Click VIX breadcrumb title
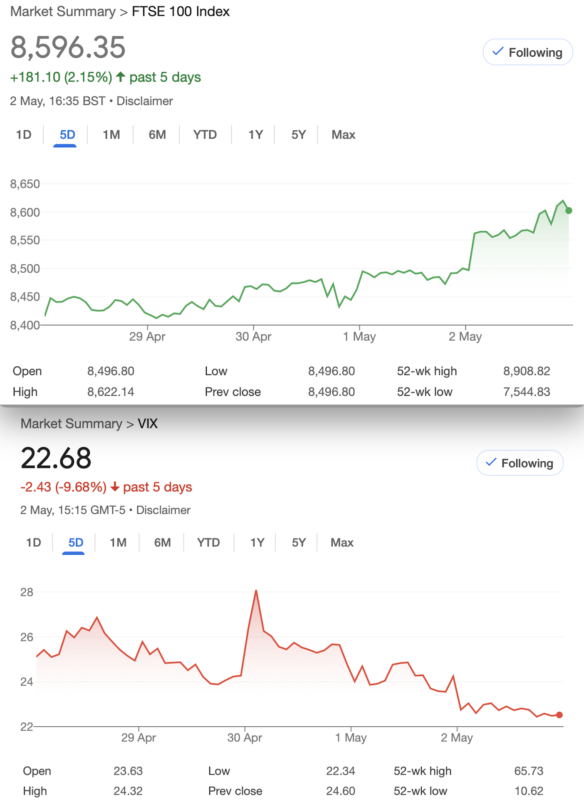 point(147,423)
